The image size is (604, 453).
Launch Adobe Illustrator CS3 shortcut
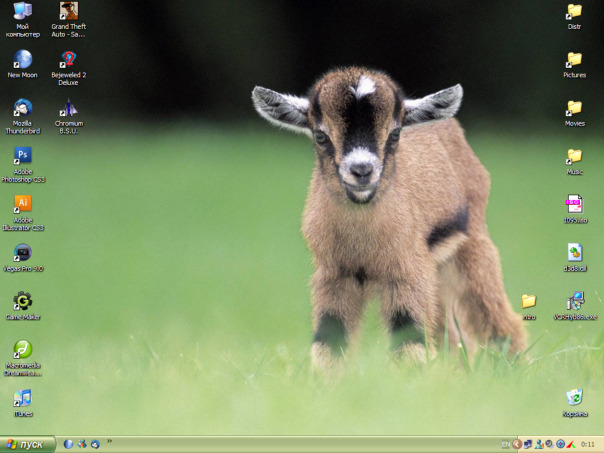tap(22, 204)
